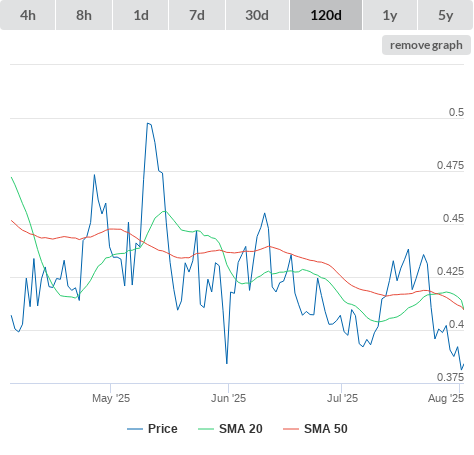Screen dimensions: 474x455
Task: Click the May '25 axis label
Action: click(111, 398)
